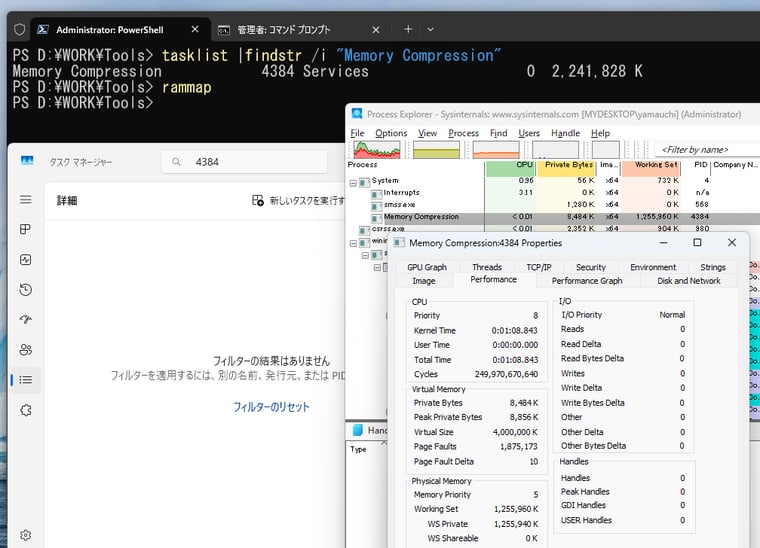Sort by PID column header
Screen dimensions: 760x548
(x=696, y=165)
